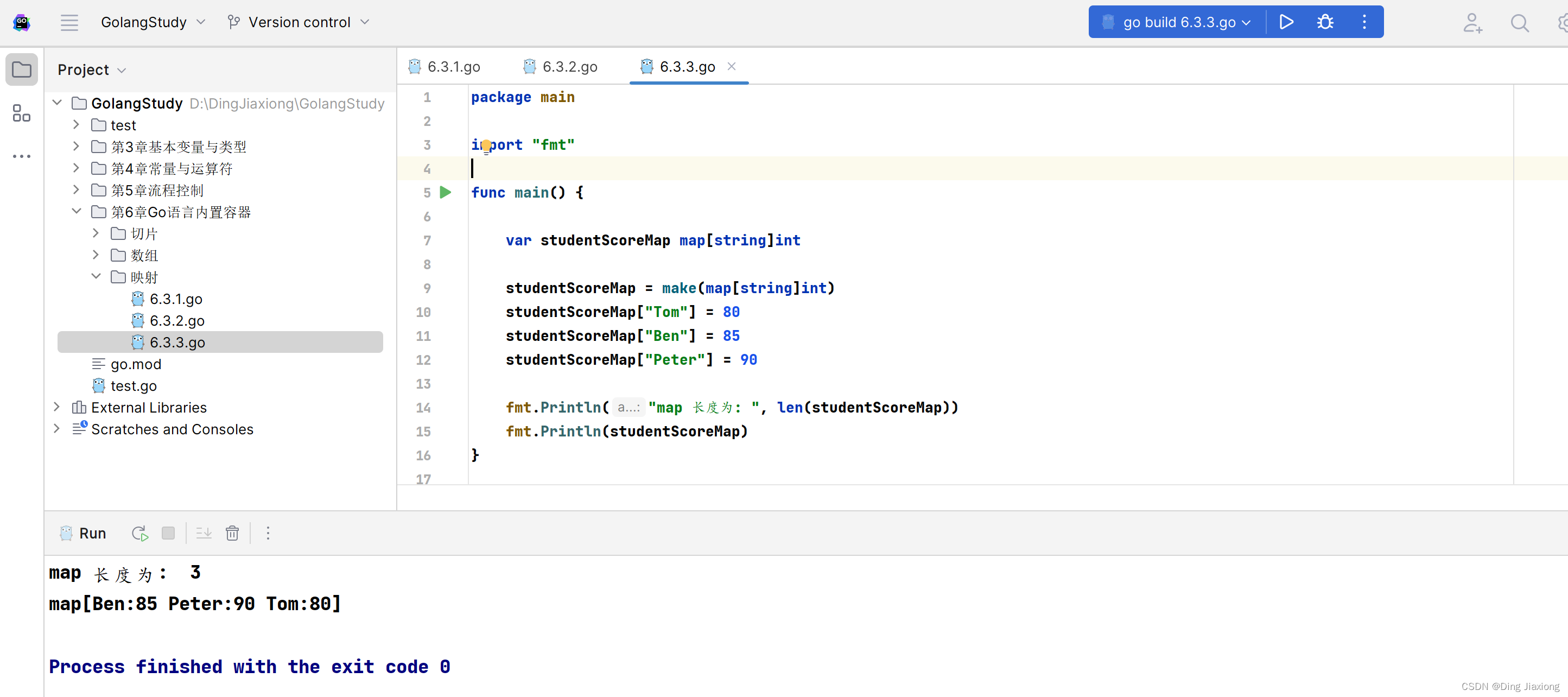This screenshot has height=697, width=1568.
Task: Click the gutter run arrow beside func main
Action: click(446, 192)
